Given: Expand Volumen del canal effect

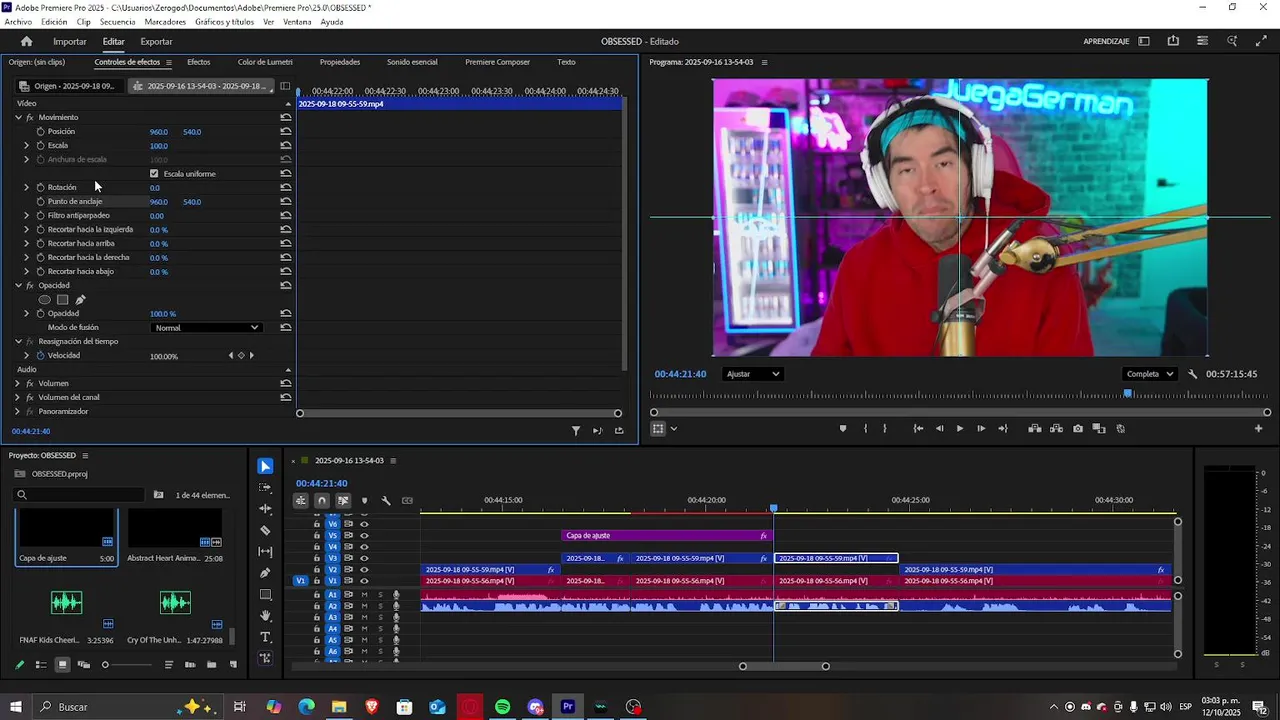Looking at the screenshot, I should [17, 397].
